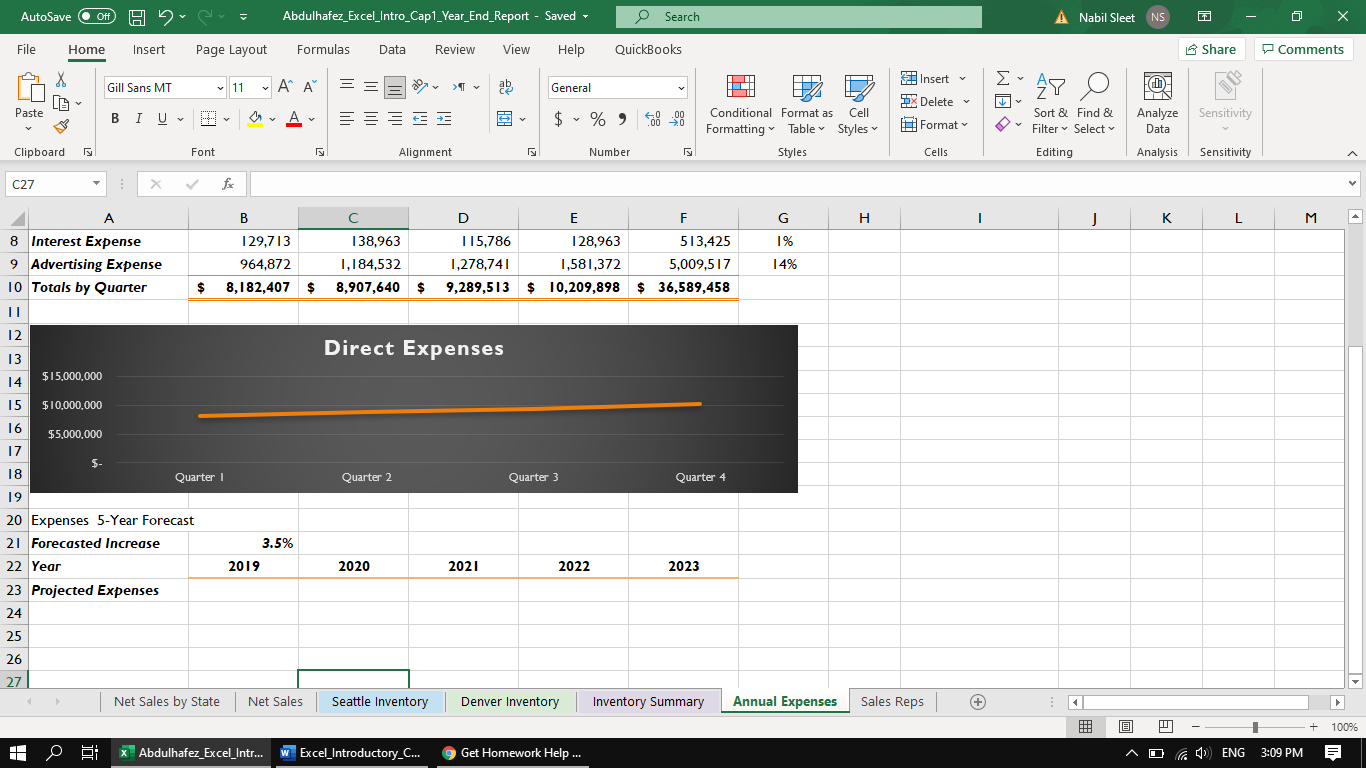This screenshot has height=768, width=1366.
Task: Click the Insert Function fx icon
Action: 228,185
